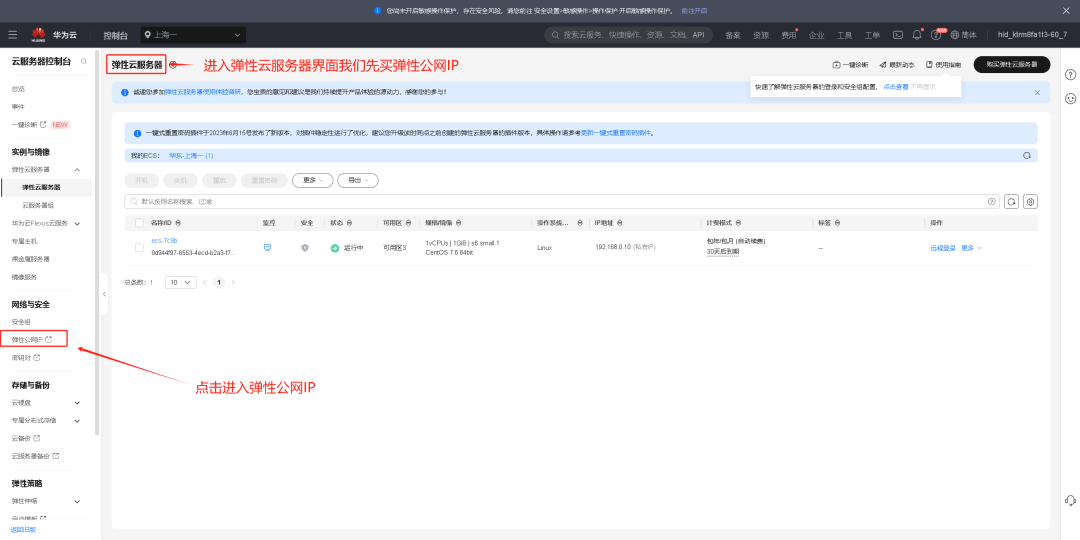The image size is (1080, 540).
Task: Filter the 标签 column
Action: click(837, 223)
